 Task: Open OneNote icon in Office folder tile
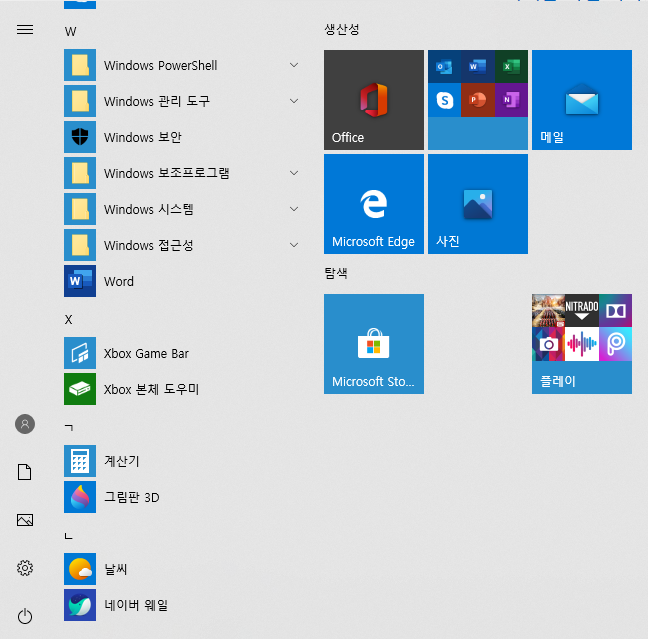tap(511, 100)
